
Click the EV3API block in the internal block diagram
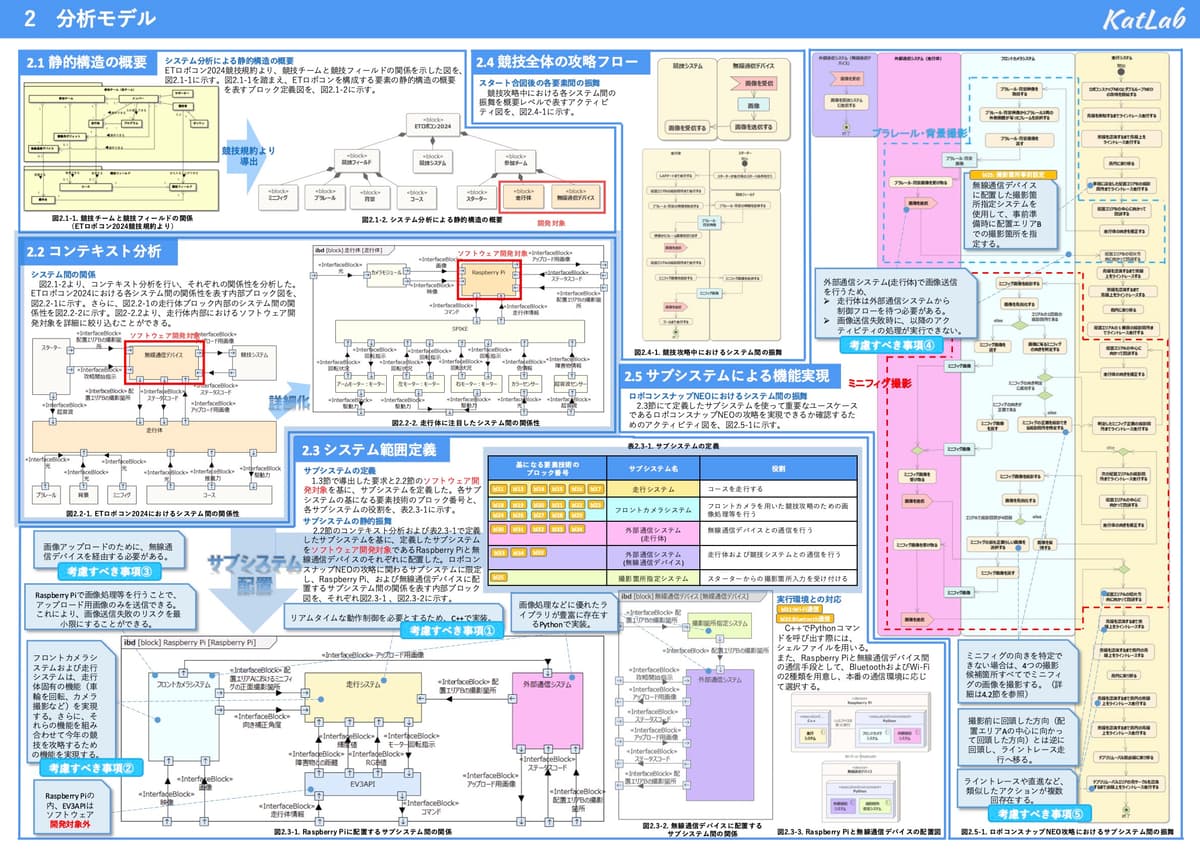click(362, 783)
